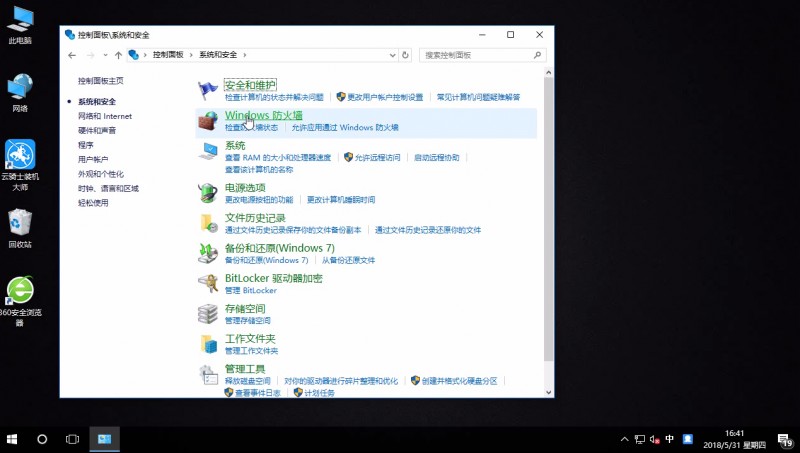This screenshot has width=800, height=453.
Task: Show hidden tray icons chevron
Action: point(624,439)
